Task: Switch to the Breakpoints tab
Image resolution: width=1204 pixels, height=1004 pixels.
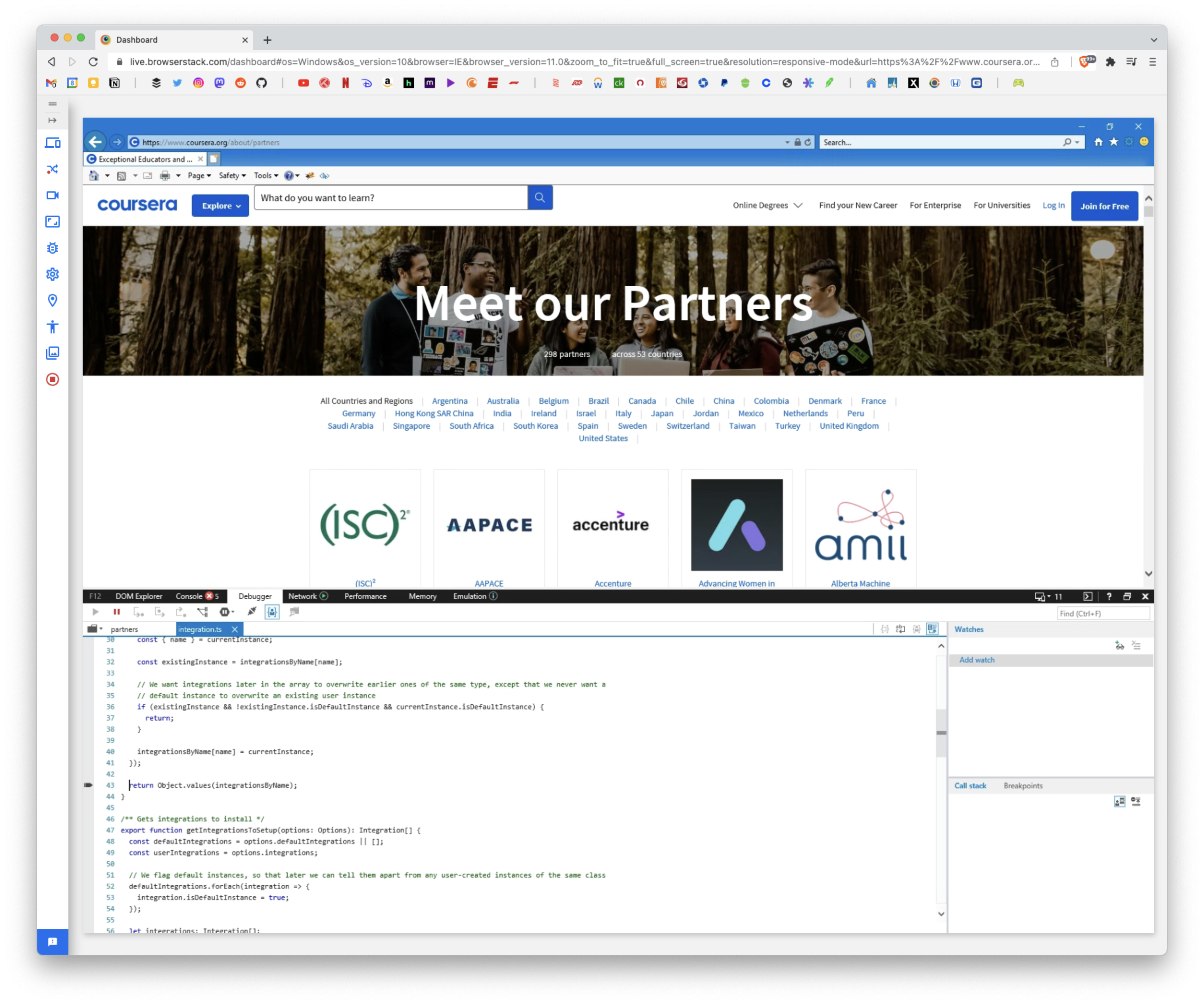Action: 1023,786
